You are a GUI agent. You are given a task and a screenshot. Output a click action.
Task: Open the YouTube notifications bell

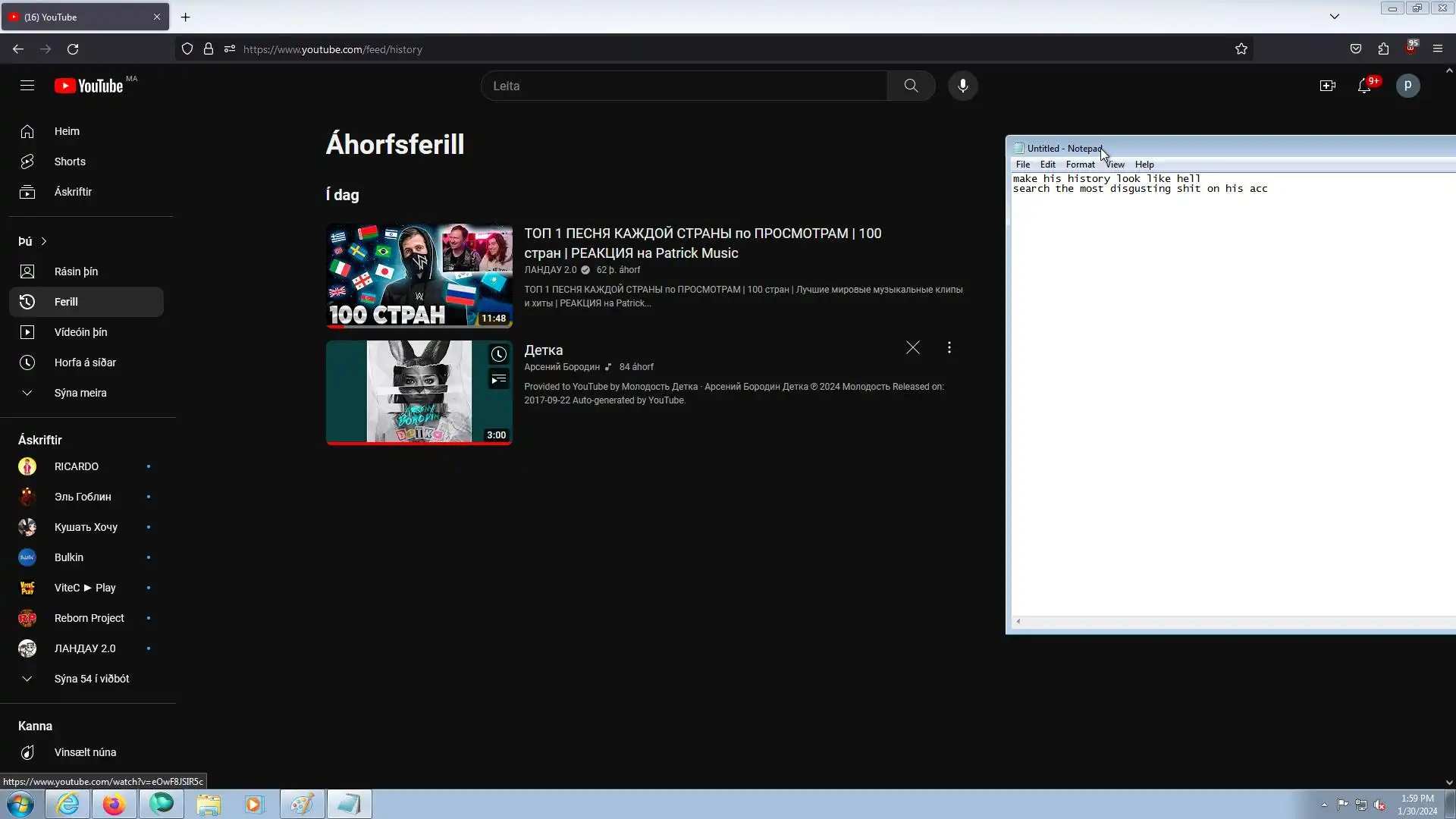click(1364, 86)
